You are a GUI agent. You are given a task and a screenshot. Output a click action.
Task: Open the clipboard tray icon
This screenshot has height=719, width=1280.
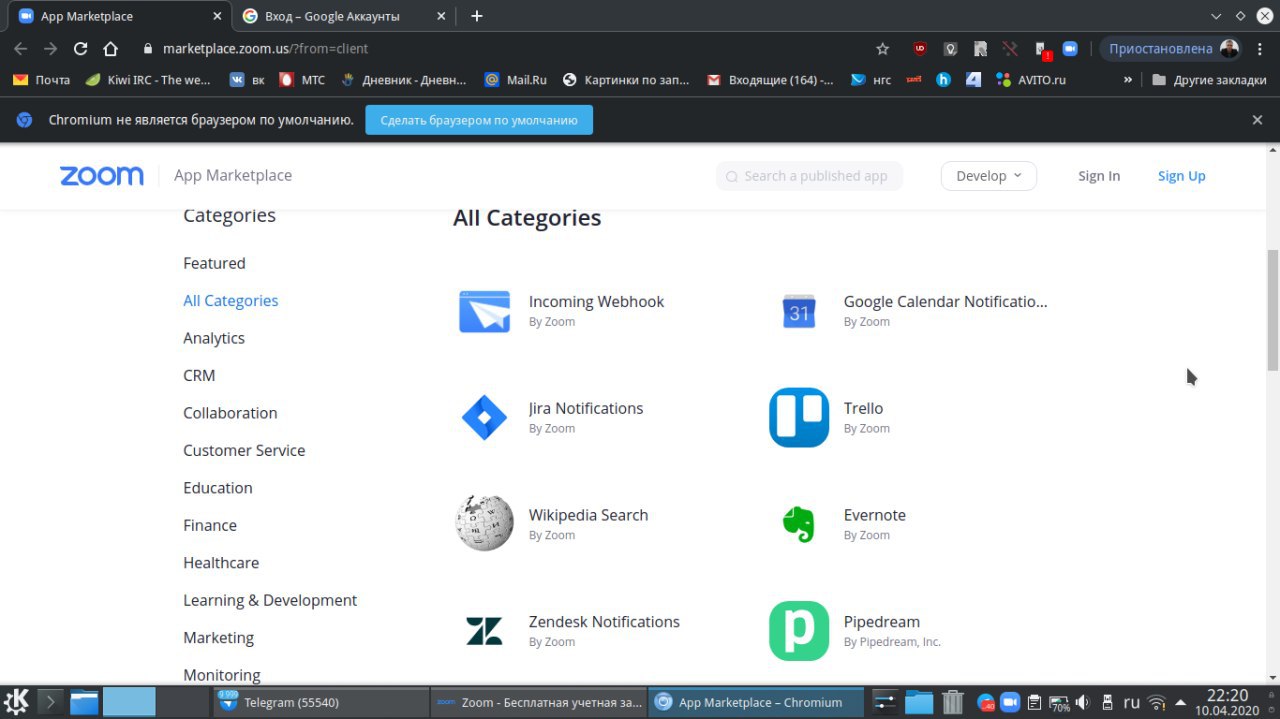coord(1034,702)
